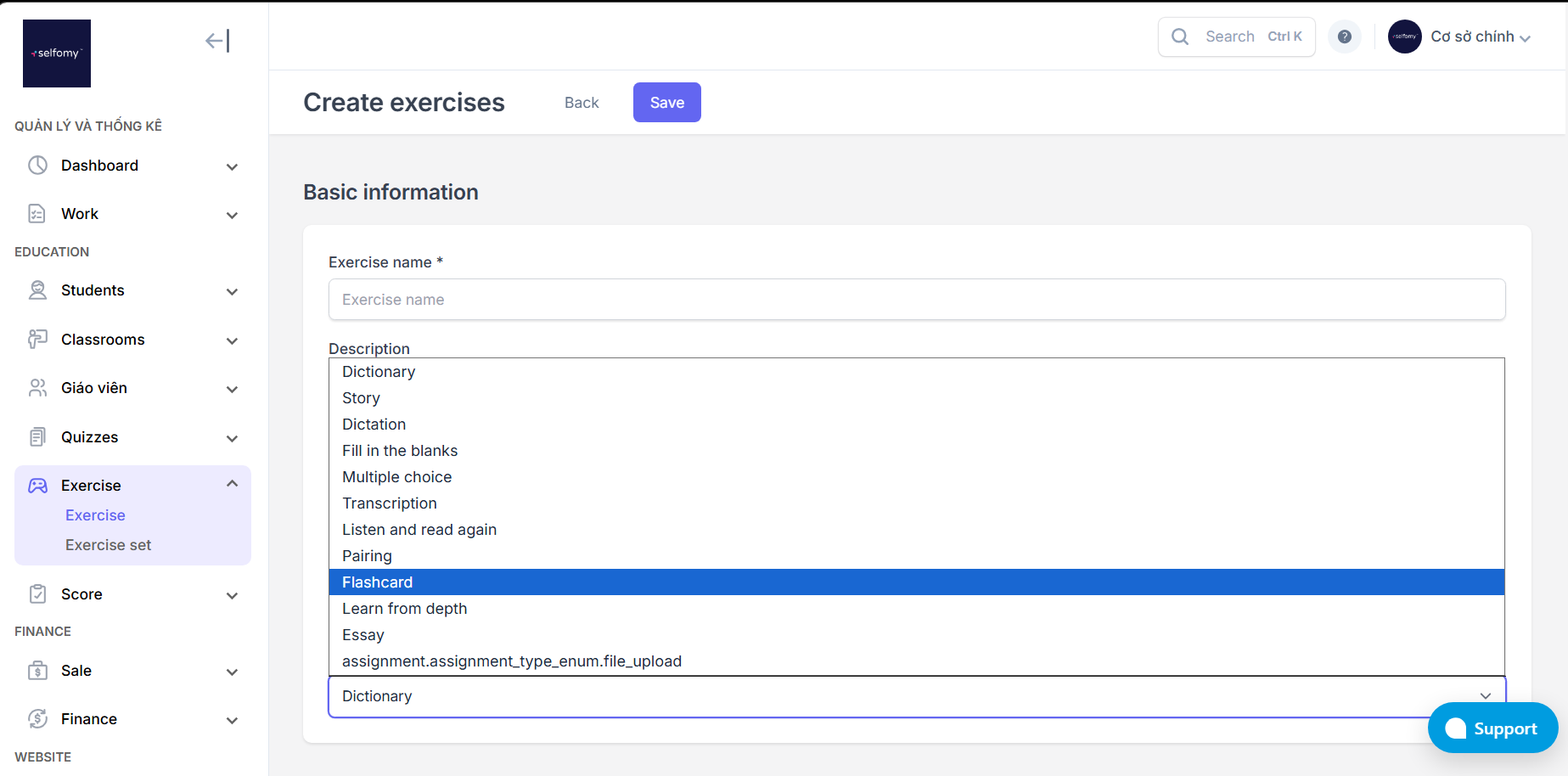Viewport: 1568px width, 776px height.
Task: Pick the Essay option in list
Action: [x=363, y=635]
